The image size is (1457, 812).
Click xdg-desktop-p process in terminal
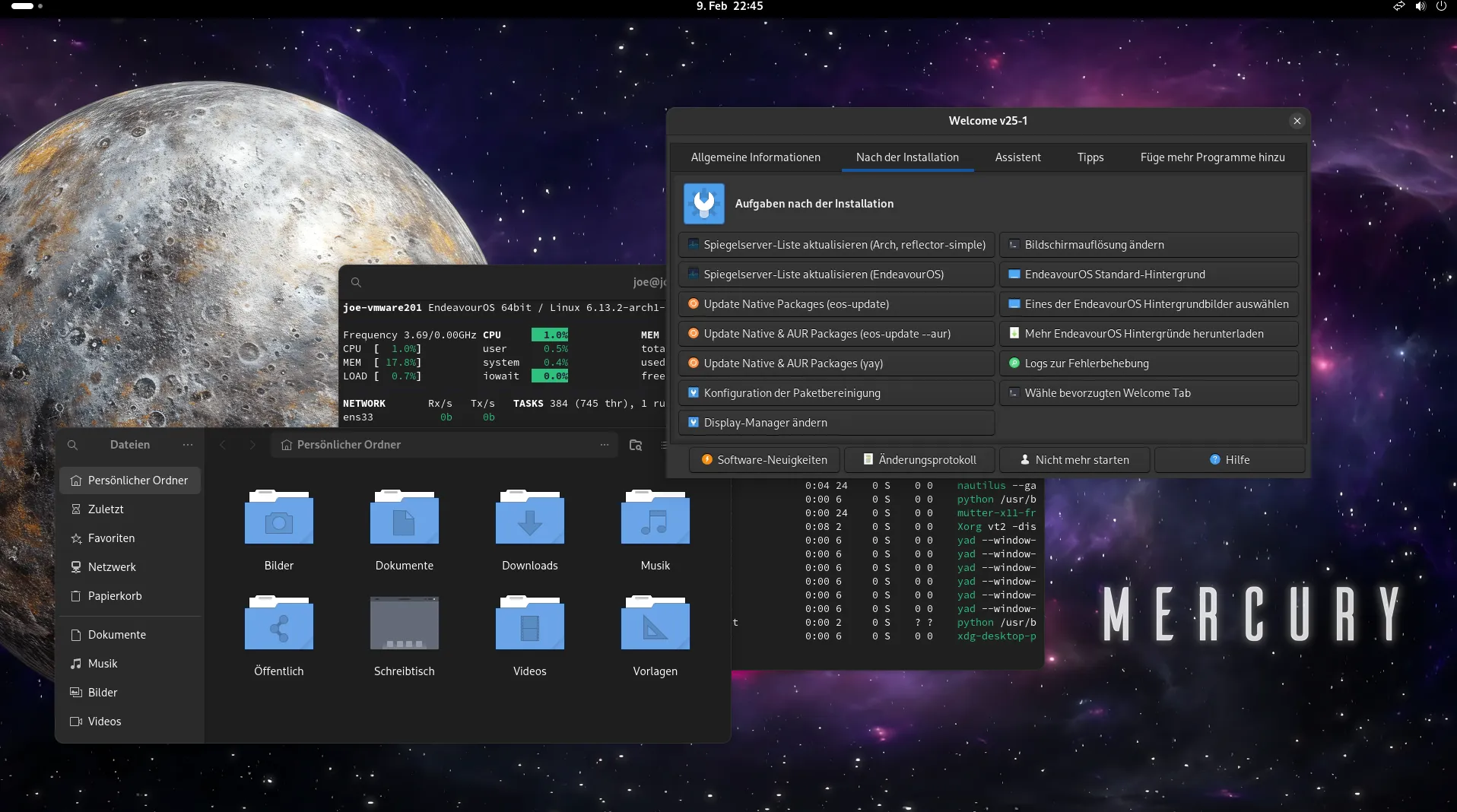(x=996, y=636)
